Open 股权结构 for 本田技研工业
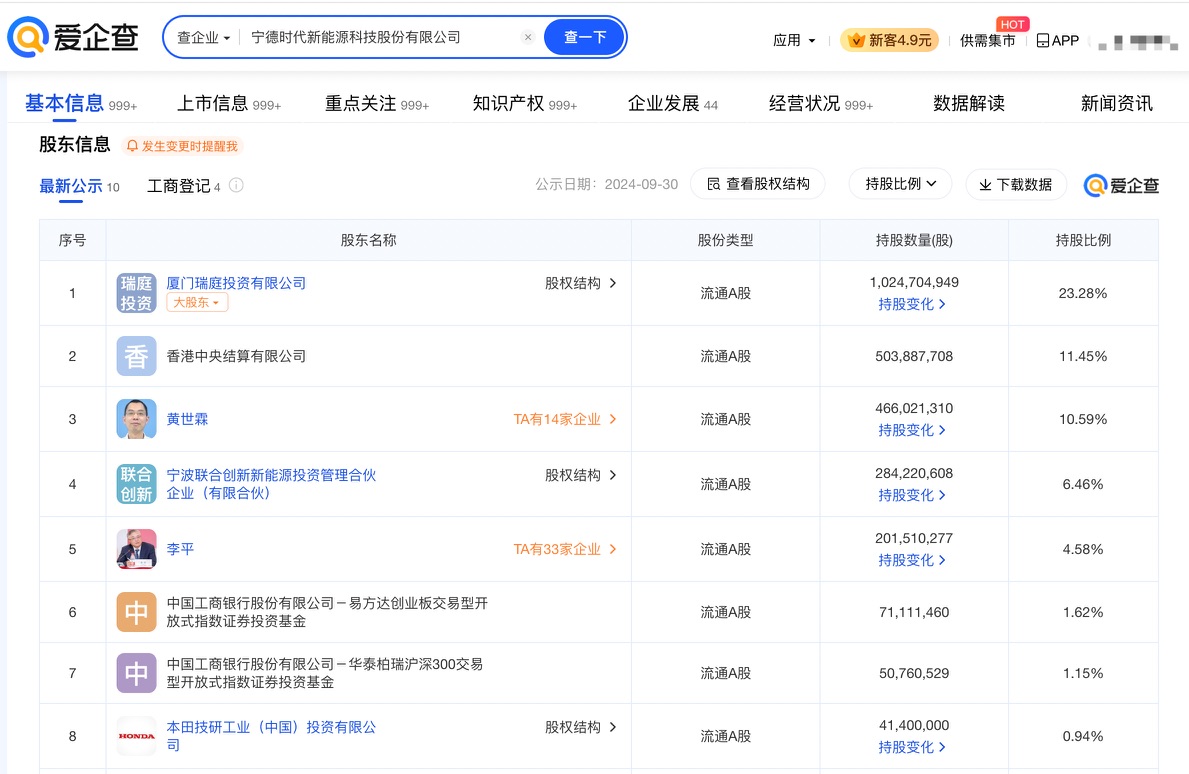 click(581, 727)
